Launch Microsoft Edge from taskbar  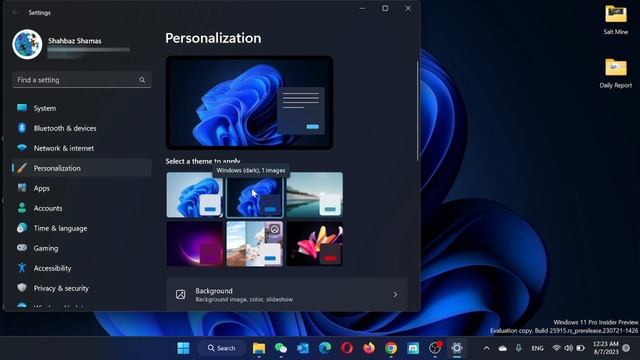click(325, 348)
